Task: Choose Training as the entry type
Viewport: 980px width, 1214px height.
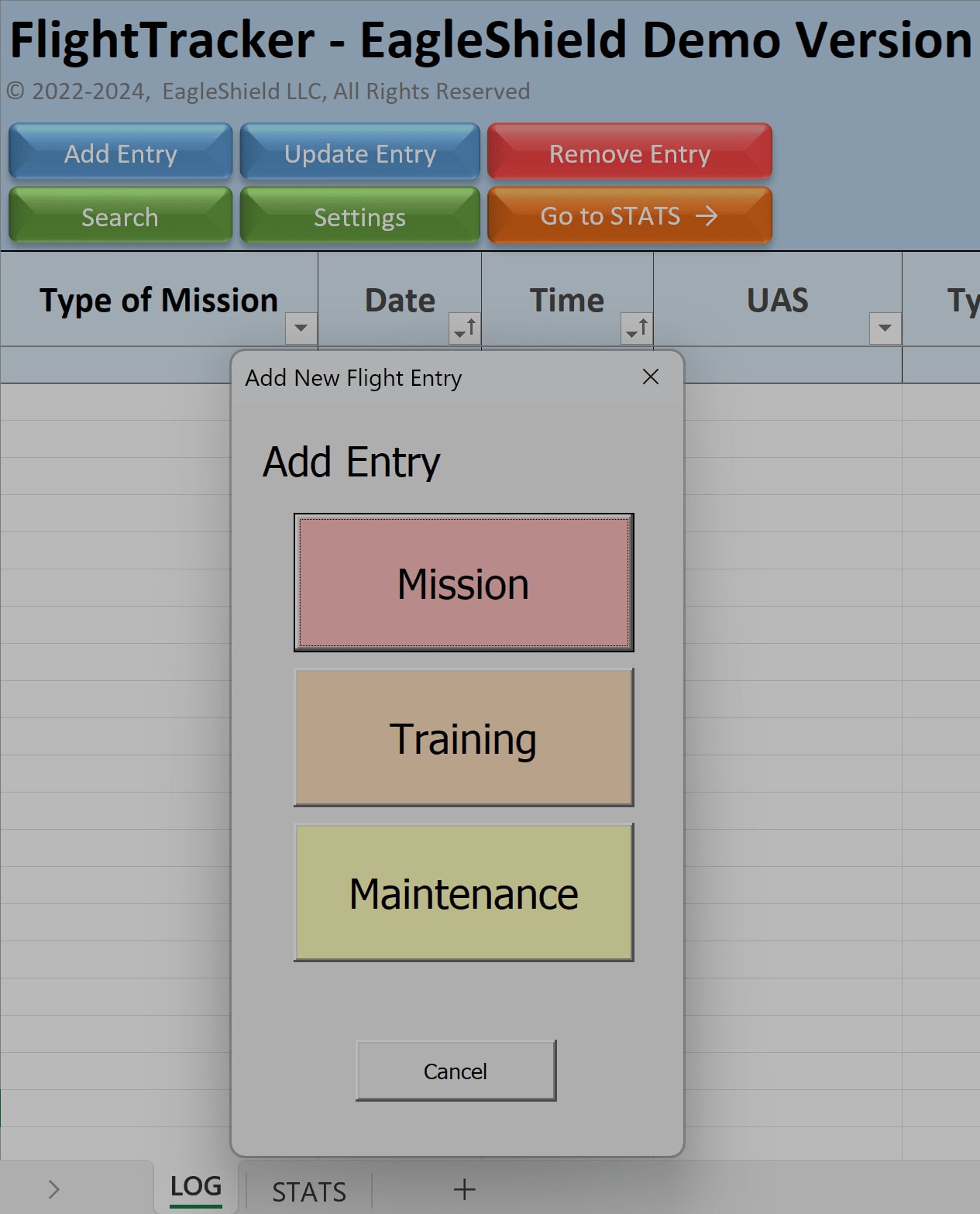Action: (462, 738)
